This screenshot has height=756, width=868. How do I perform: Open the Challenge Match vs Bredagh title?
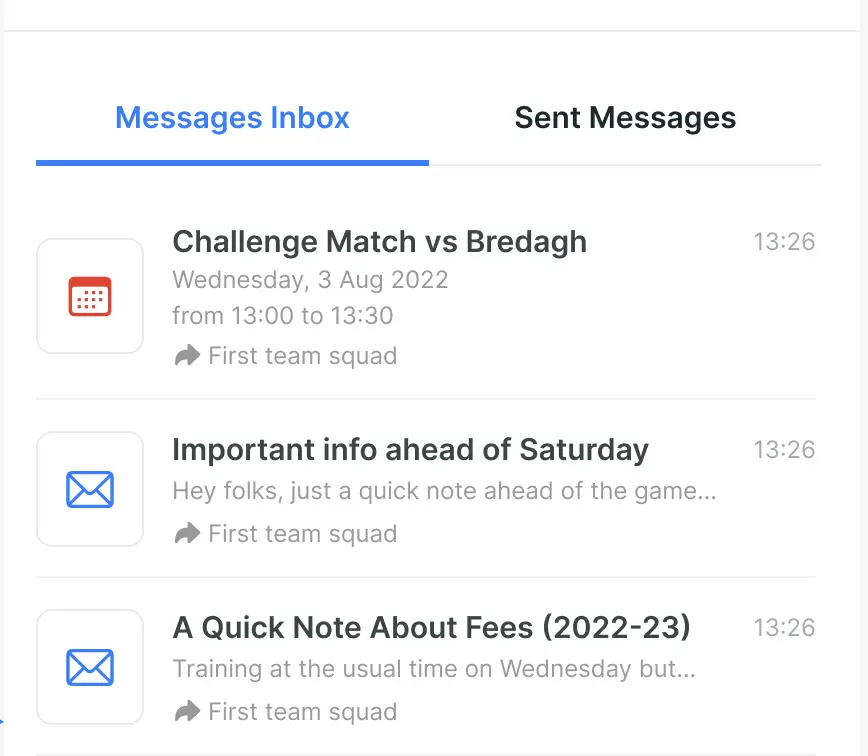379,242
